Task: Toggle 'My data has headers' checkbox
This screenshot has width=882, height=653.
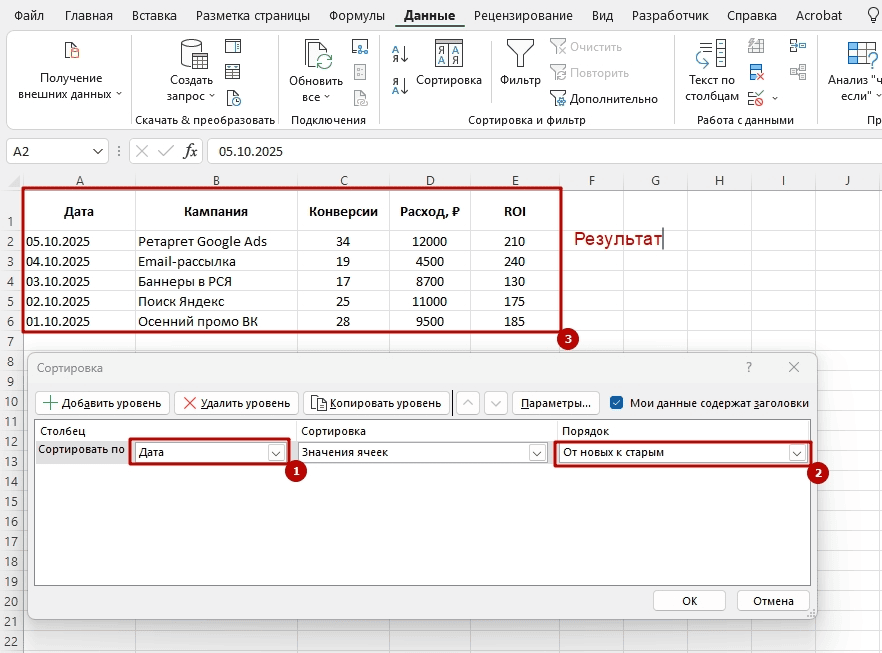Action: [x=617, y=403]
